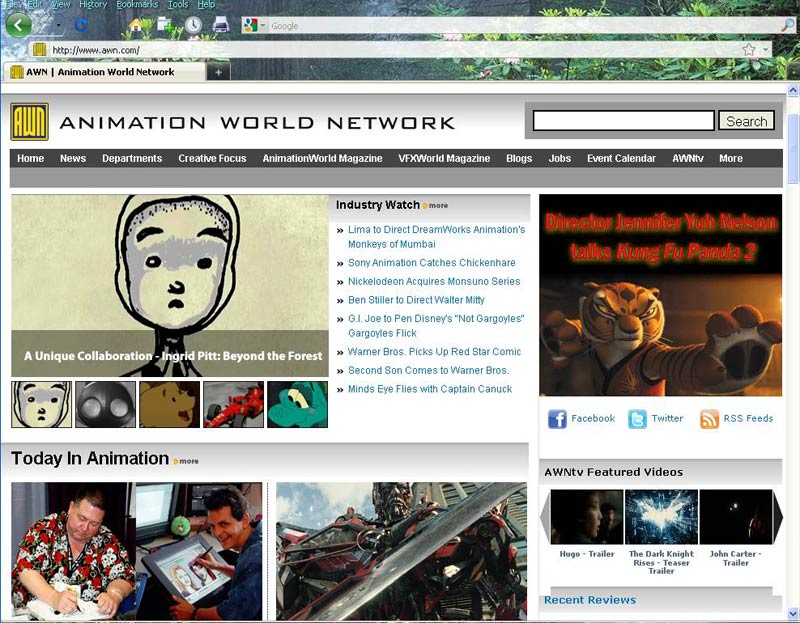Open the Help menu
The image size is (800, 623).
206,5
